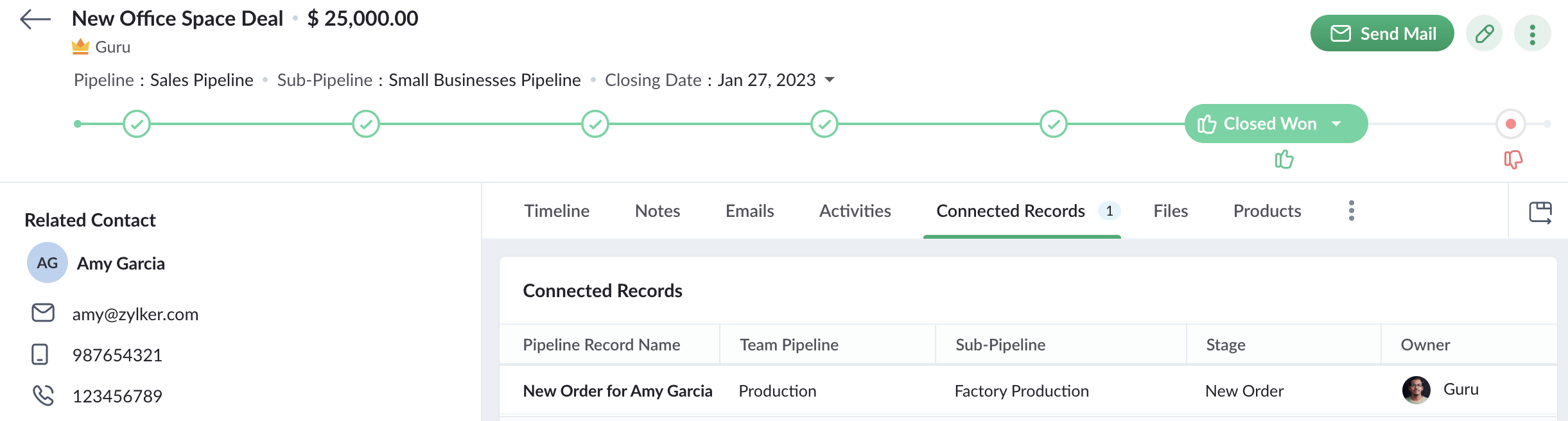Select the fifth checked pipeline stage circle
Viewport: 1568px width, 421px height.
(1053, 124)
